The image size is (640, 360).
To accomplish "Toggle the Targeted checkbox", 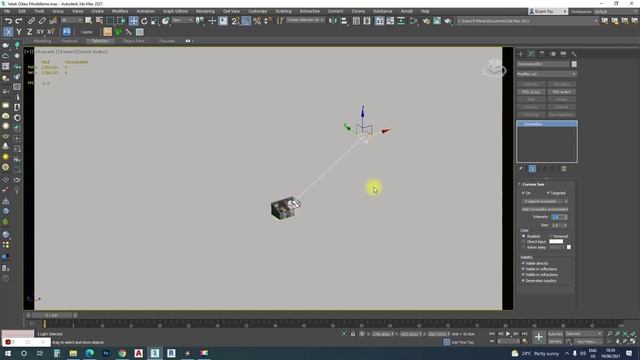I will click(548, 193).
